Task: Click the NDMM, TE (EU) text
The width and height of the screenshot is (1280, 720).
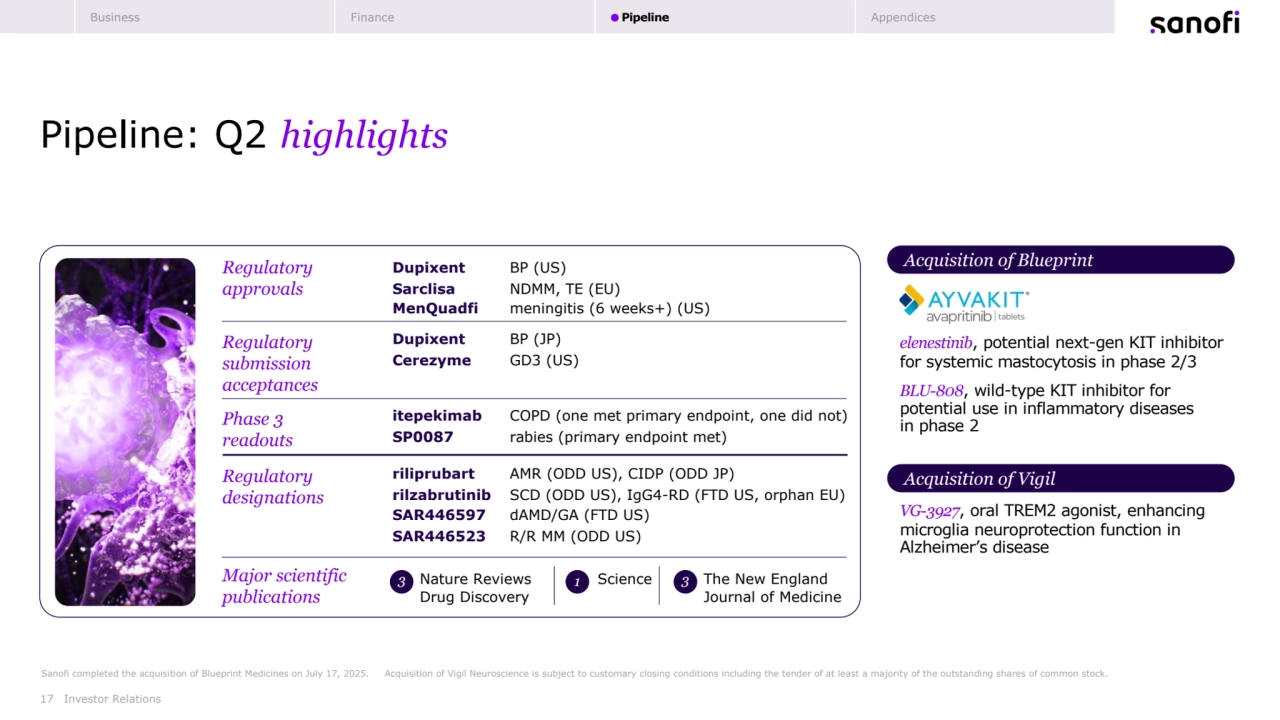Action: pyautogui.click(x=565, y=289)
